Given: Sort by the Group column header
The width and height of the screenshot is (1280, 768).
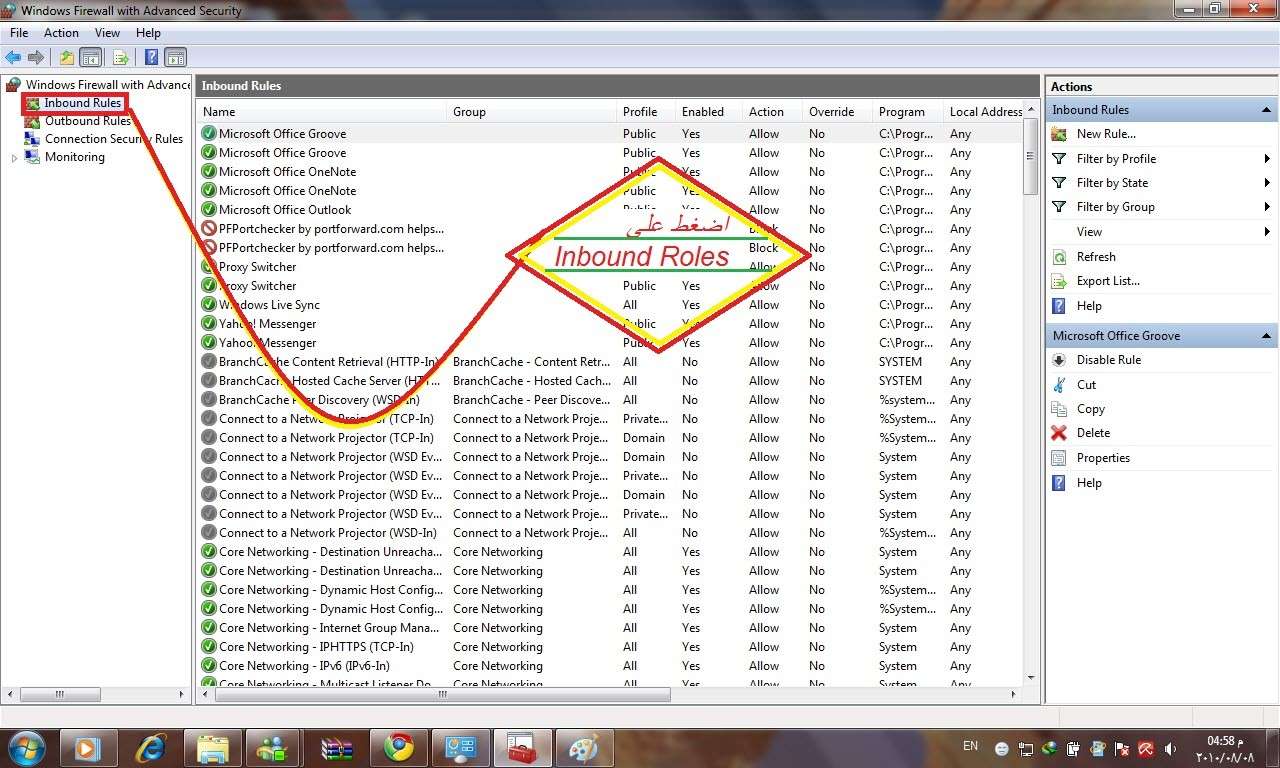Looking at the screenshot, I should [532, 112].
